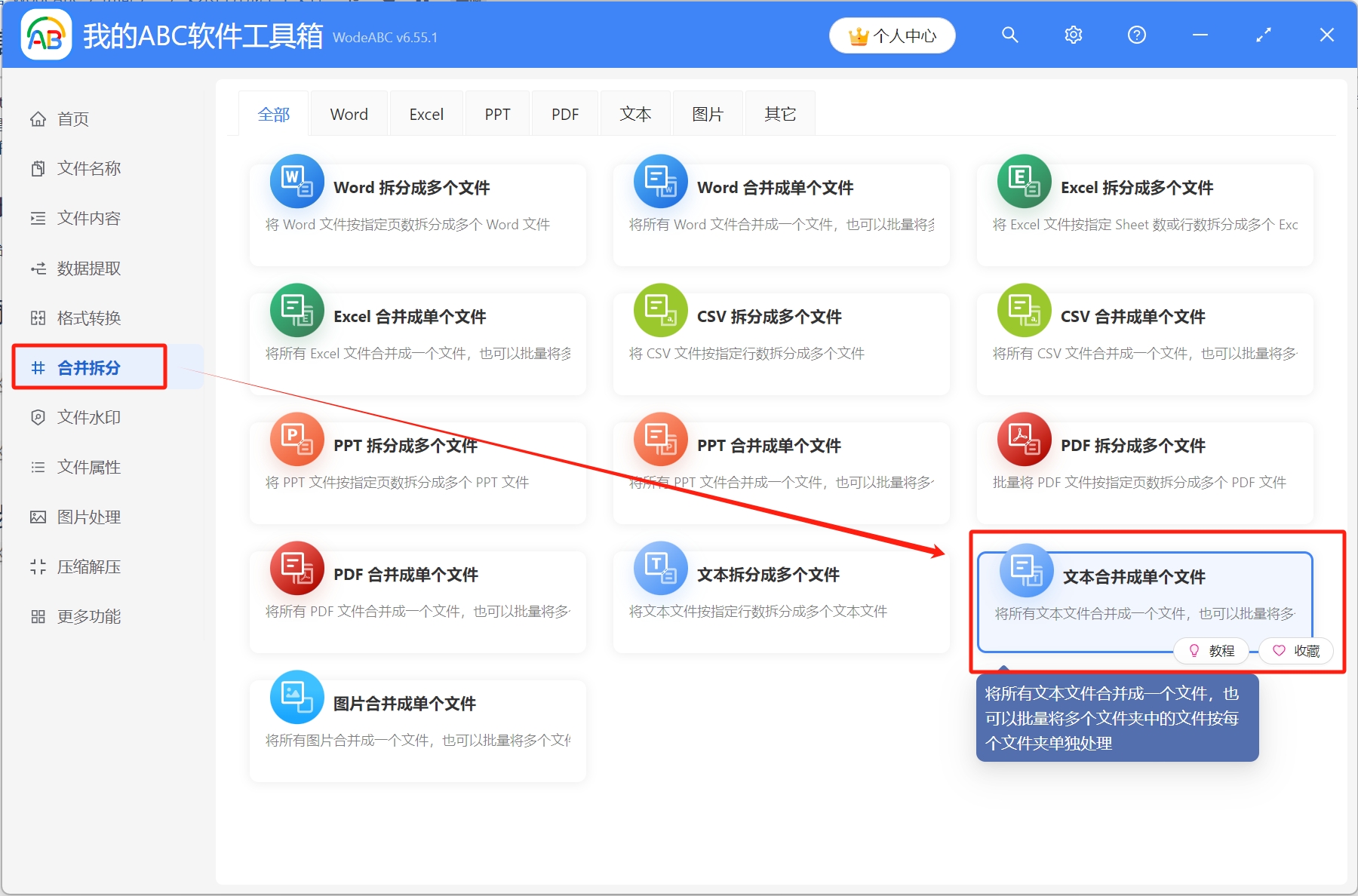The height and width of the screenshot is (896, 1358).
Task: Open the PDF 拆分成多个文件 tool icon
Action: (x=1024, y=439)
